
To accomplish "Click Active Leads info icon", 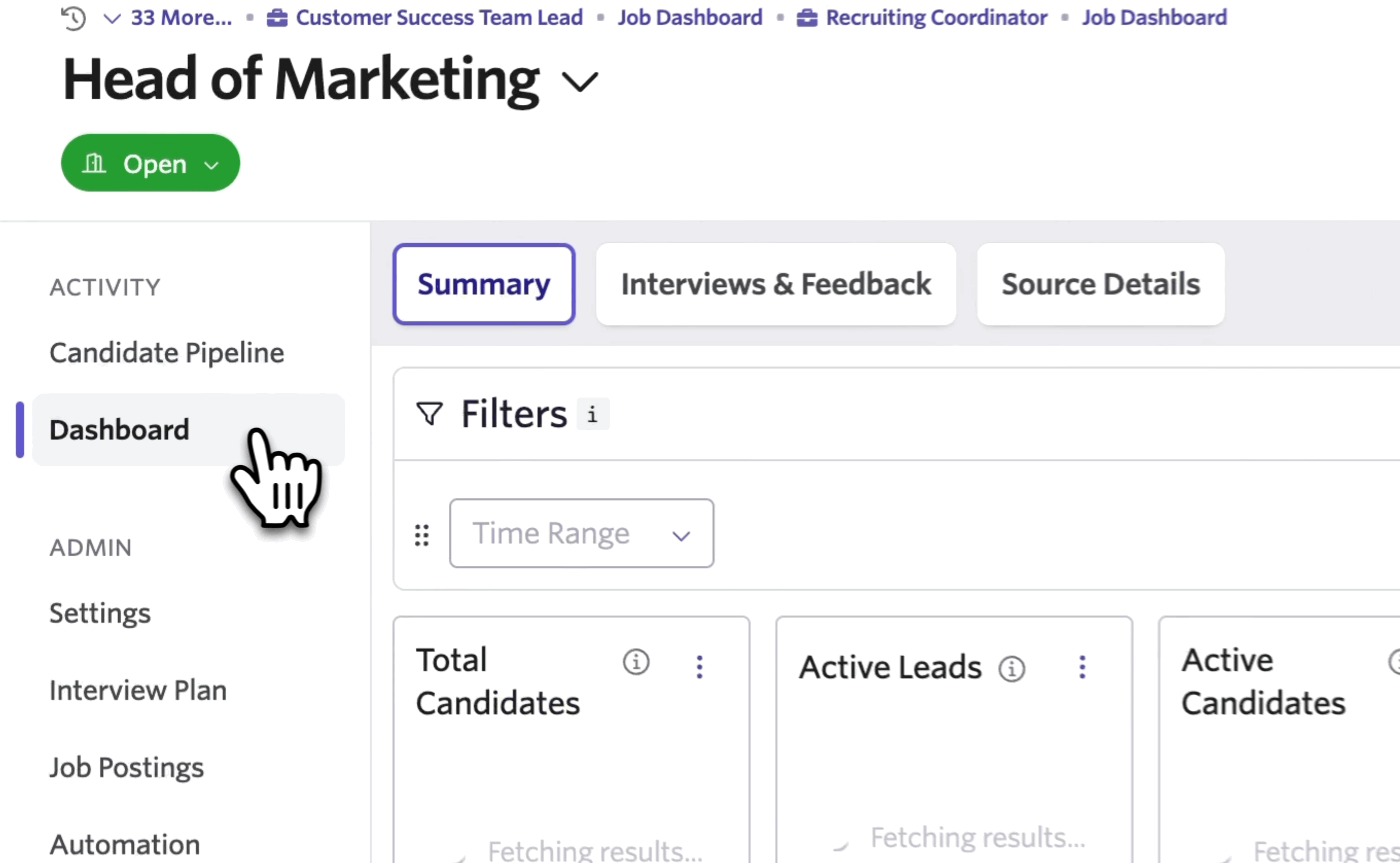I will [1011, 668].
